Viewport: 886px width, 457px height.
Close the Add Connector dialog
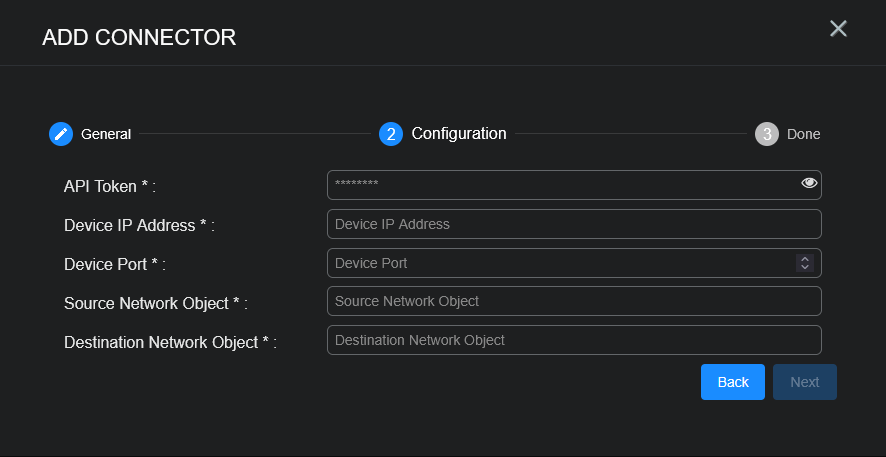point(838,29)
